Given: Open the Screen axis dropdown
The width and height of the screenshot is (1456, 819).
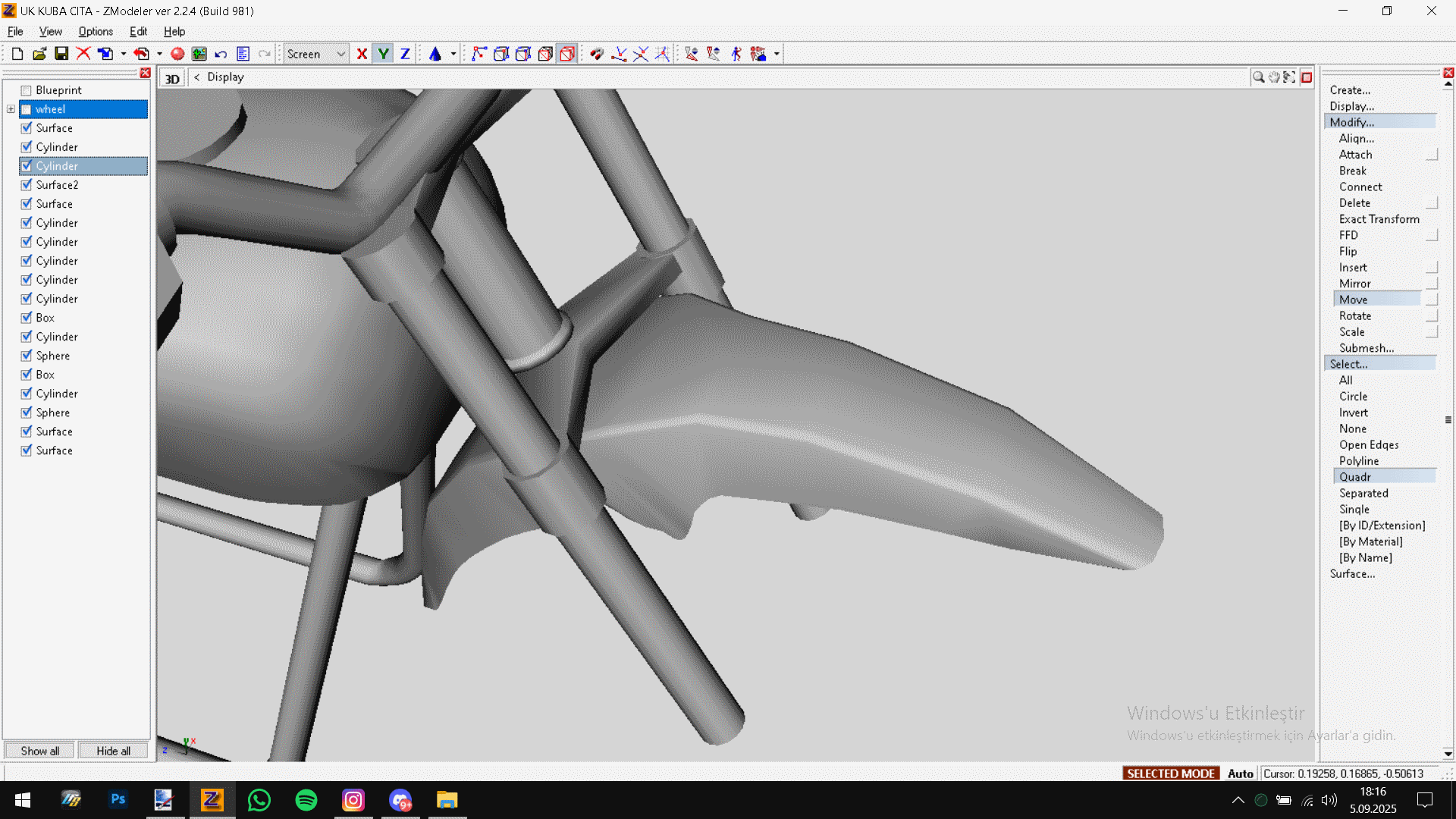Looking at the screenshot, I should pos(340,54).
